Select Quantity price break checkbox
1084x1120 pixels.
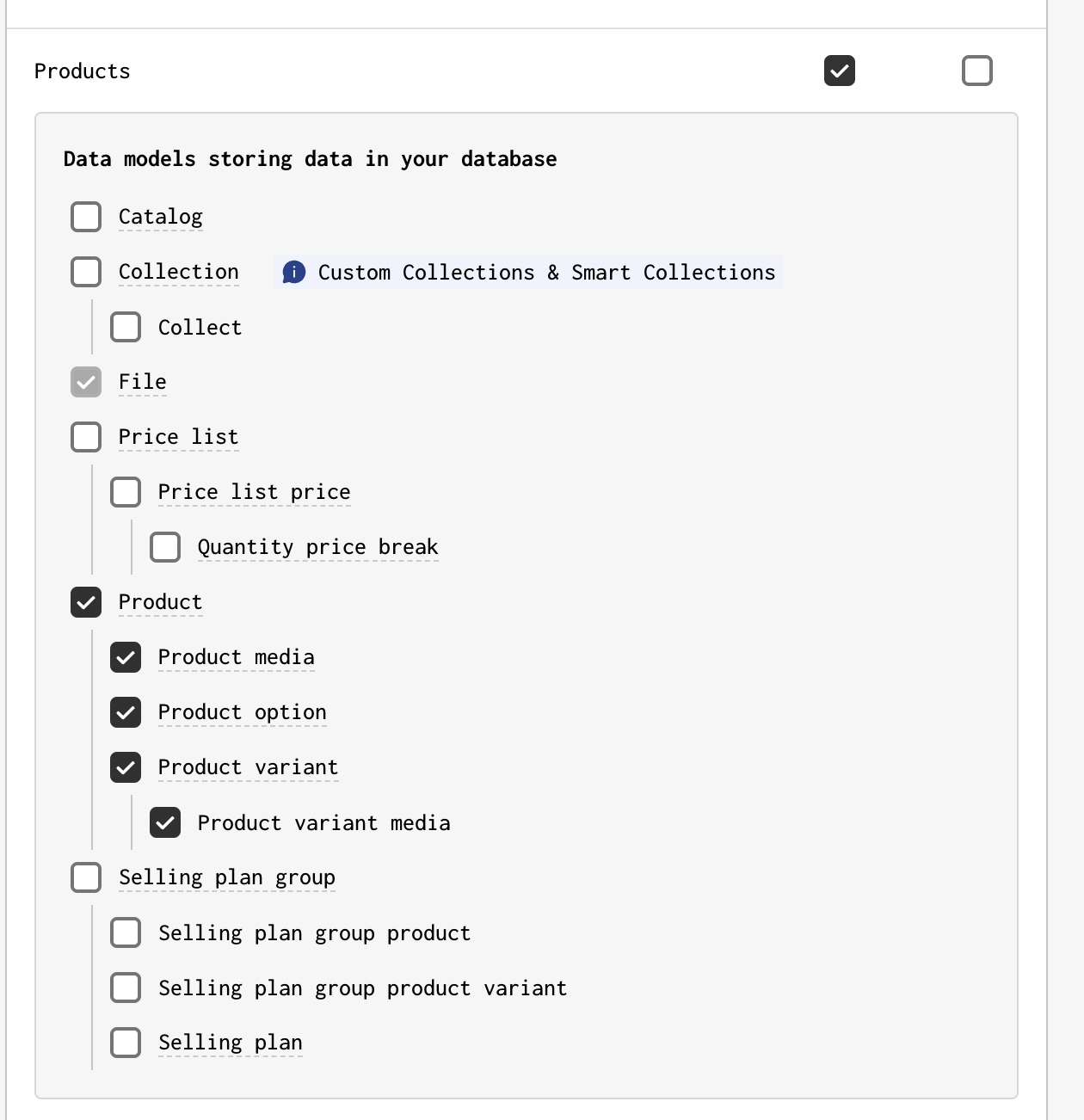(165, 547)
